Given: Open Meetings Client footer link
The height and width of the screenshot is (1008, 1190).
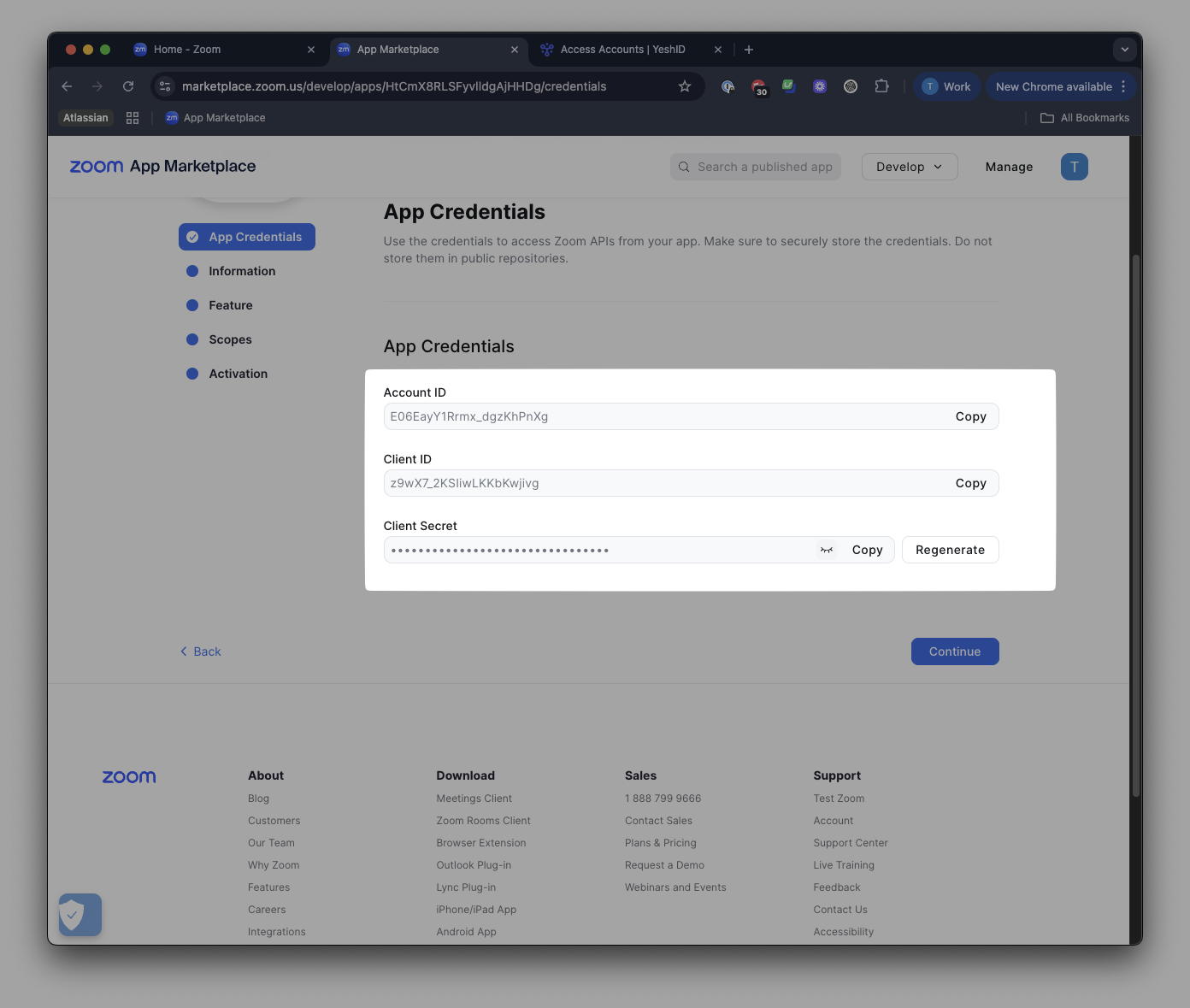Looking at the screenshot, I should click(x=474, y=799).
